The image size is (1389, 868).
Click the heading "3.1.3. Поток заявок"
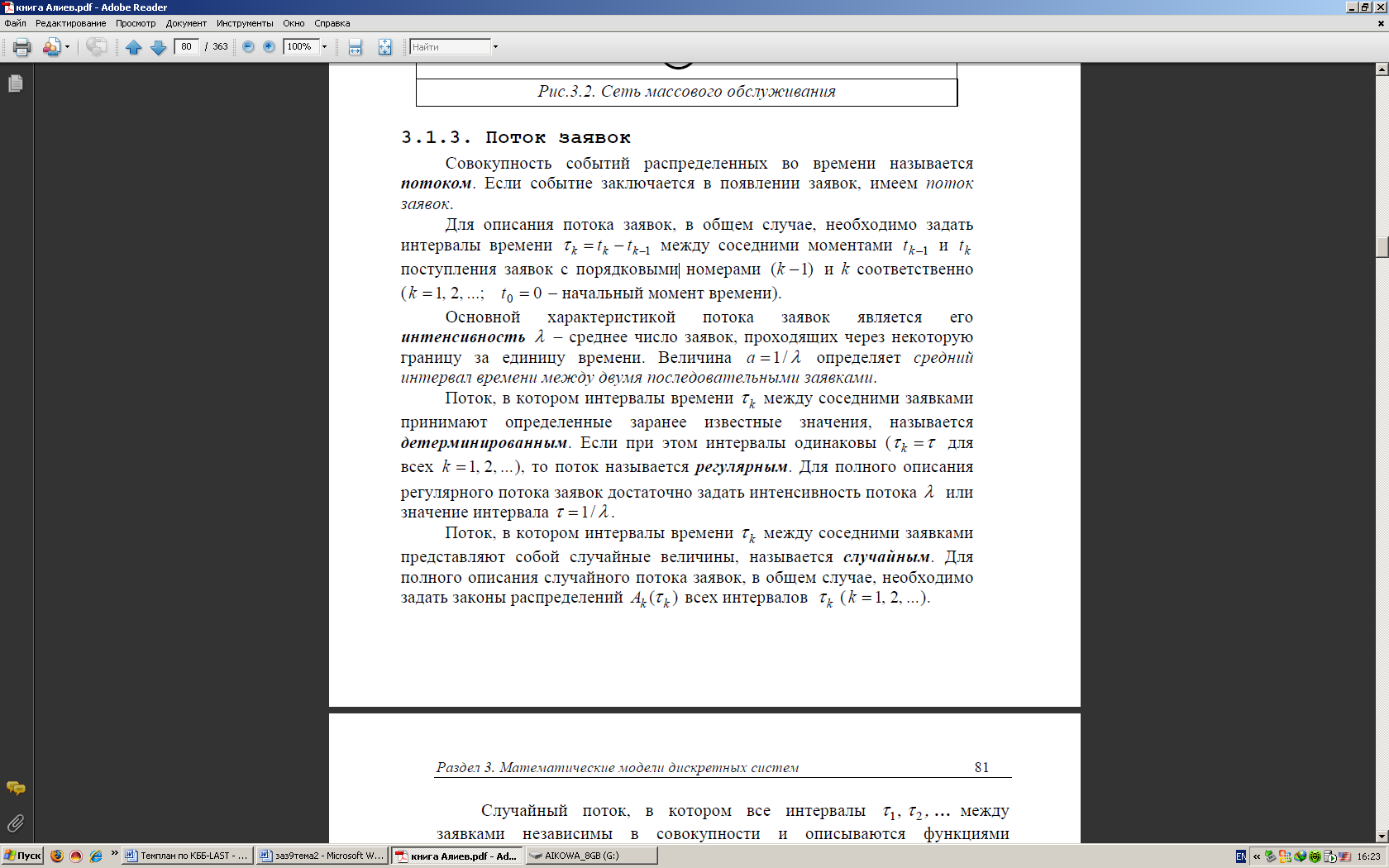[516, 137]
